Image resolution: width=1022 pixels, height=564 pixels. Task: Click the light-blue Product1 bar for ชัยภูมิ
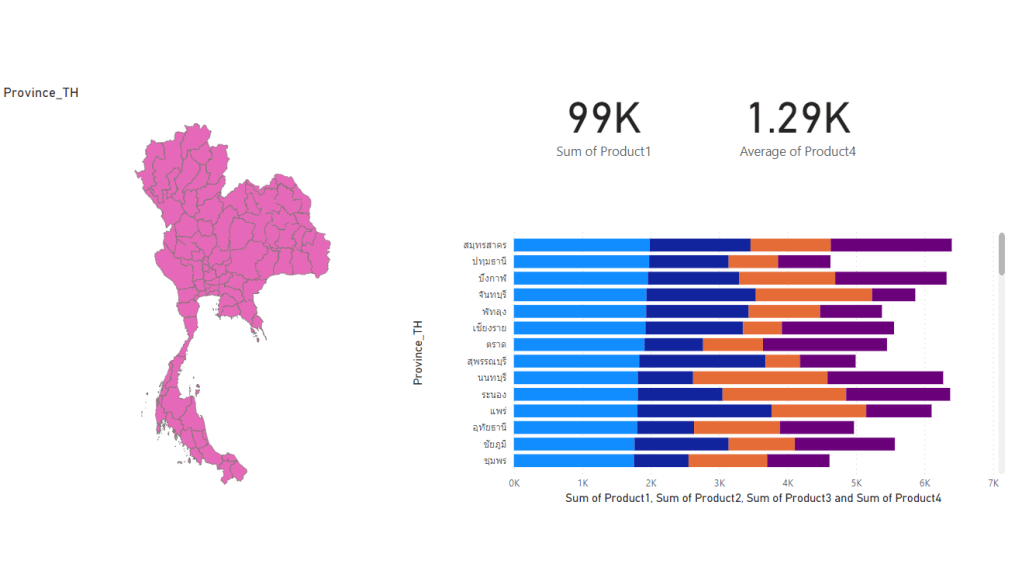574,444
